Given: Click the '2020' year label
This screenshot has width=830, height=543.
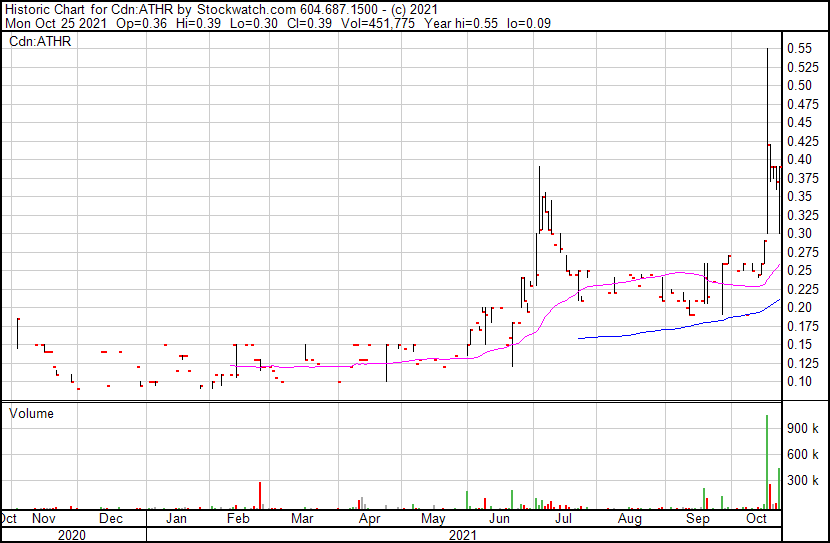Looking at the screenshot, I should (71, 535).
